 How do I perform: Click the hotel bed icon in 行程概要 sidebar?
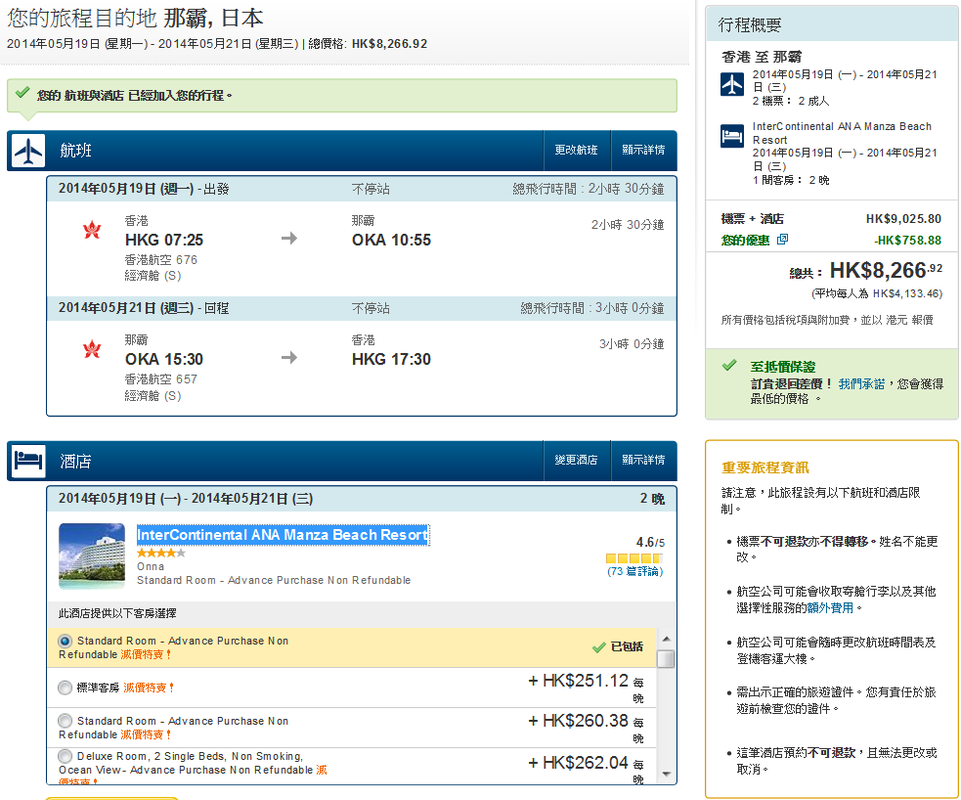(732, 136)
